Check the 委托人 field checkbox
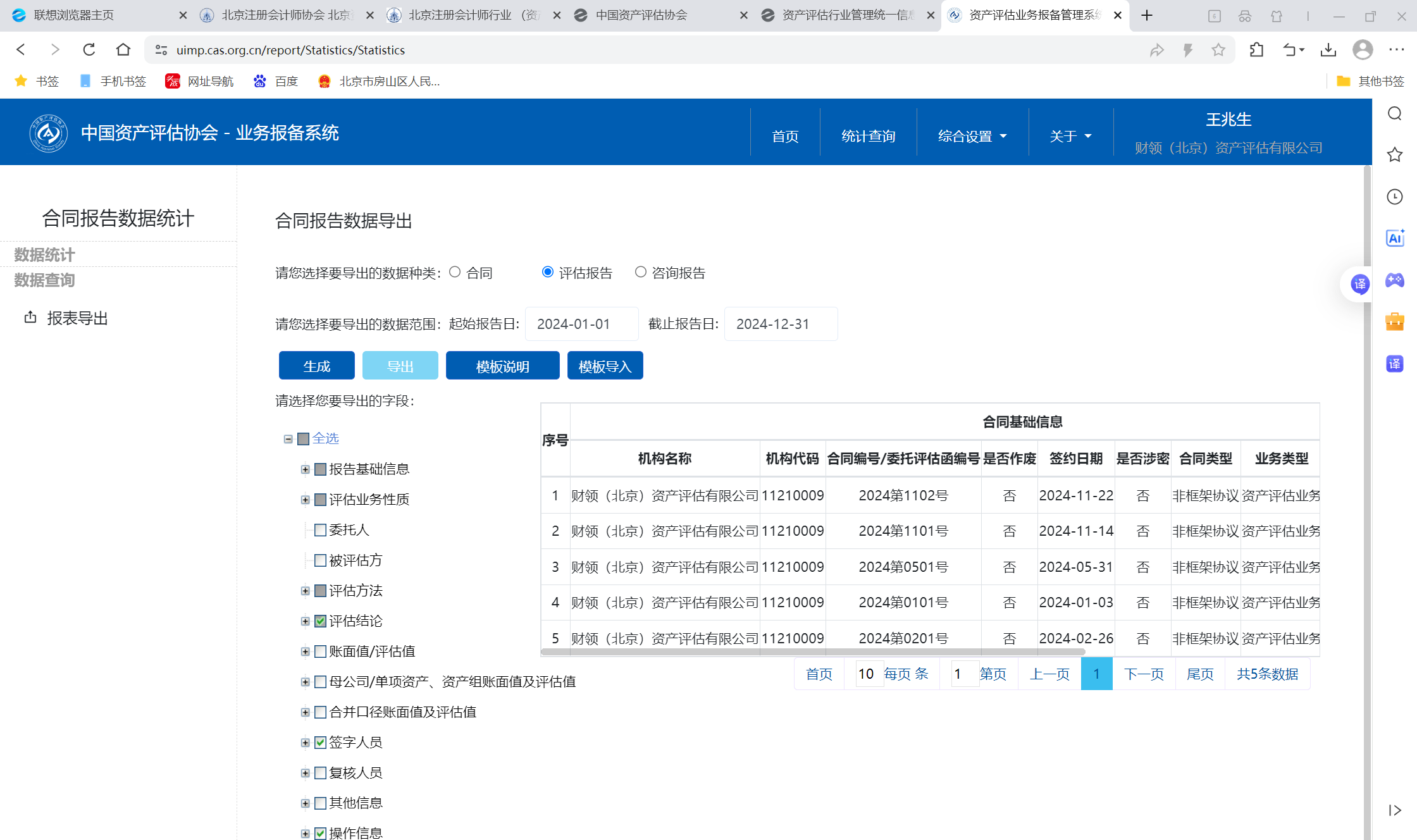 coord(320,530)
